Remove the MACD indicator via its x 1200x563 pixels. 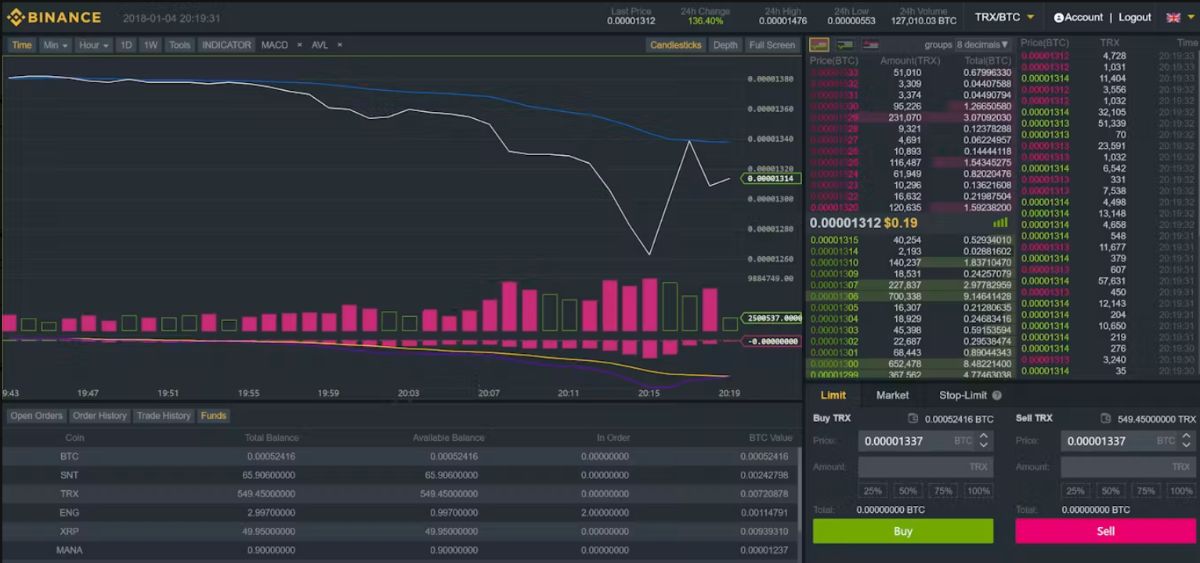click(299, 45)
